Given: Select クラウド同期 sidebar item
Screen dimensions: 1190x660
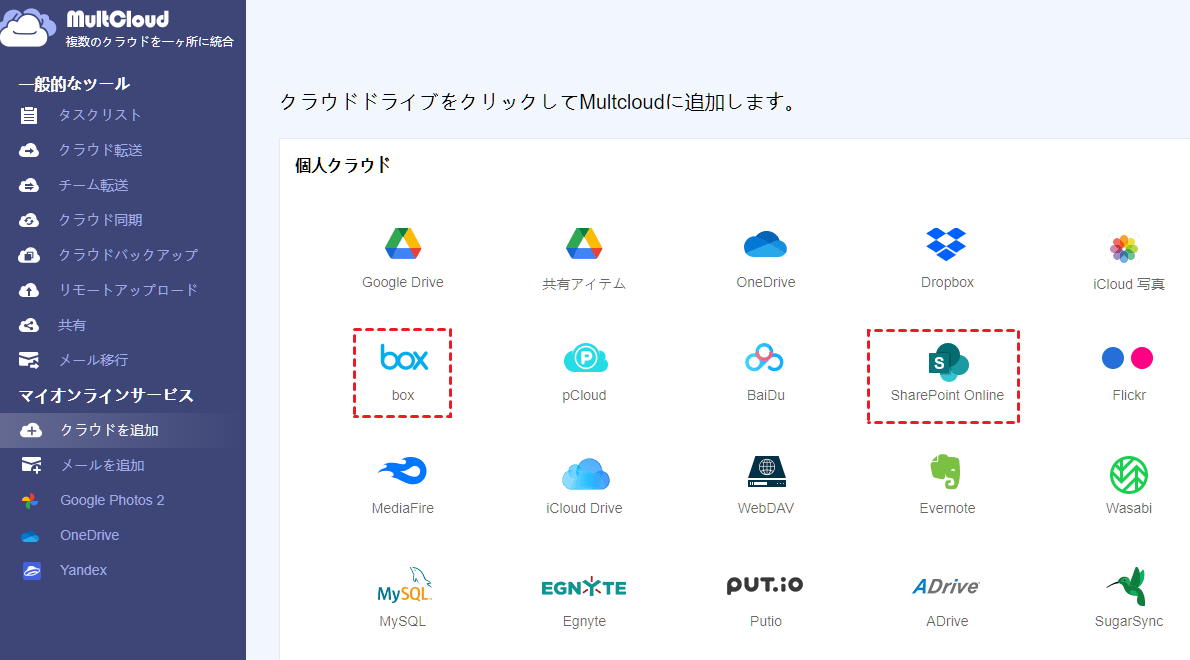Looking at the screenshot, I should (x=100, y=220).
